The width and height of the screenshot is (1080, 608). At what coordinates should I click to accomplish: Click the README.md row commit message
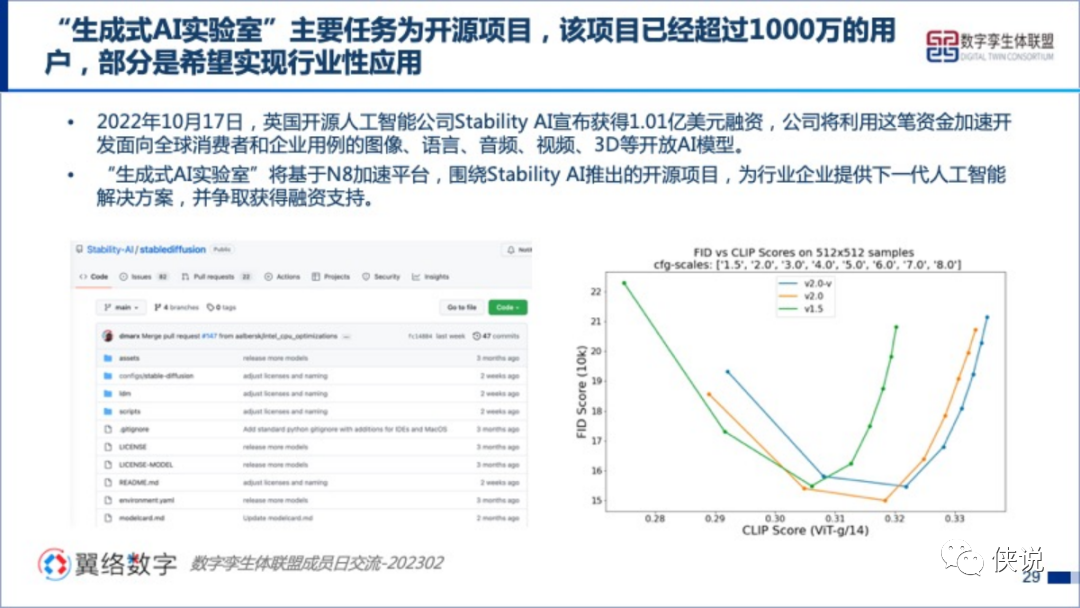point(285,483)
